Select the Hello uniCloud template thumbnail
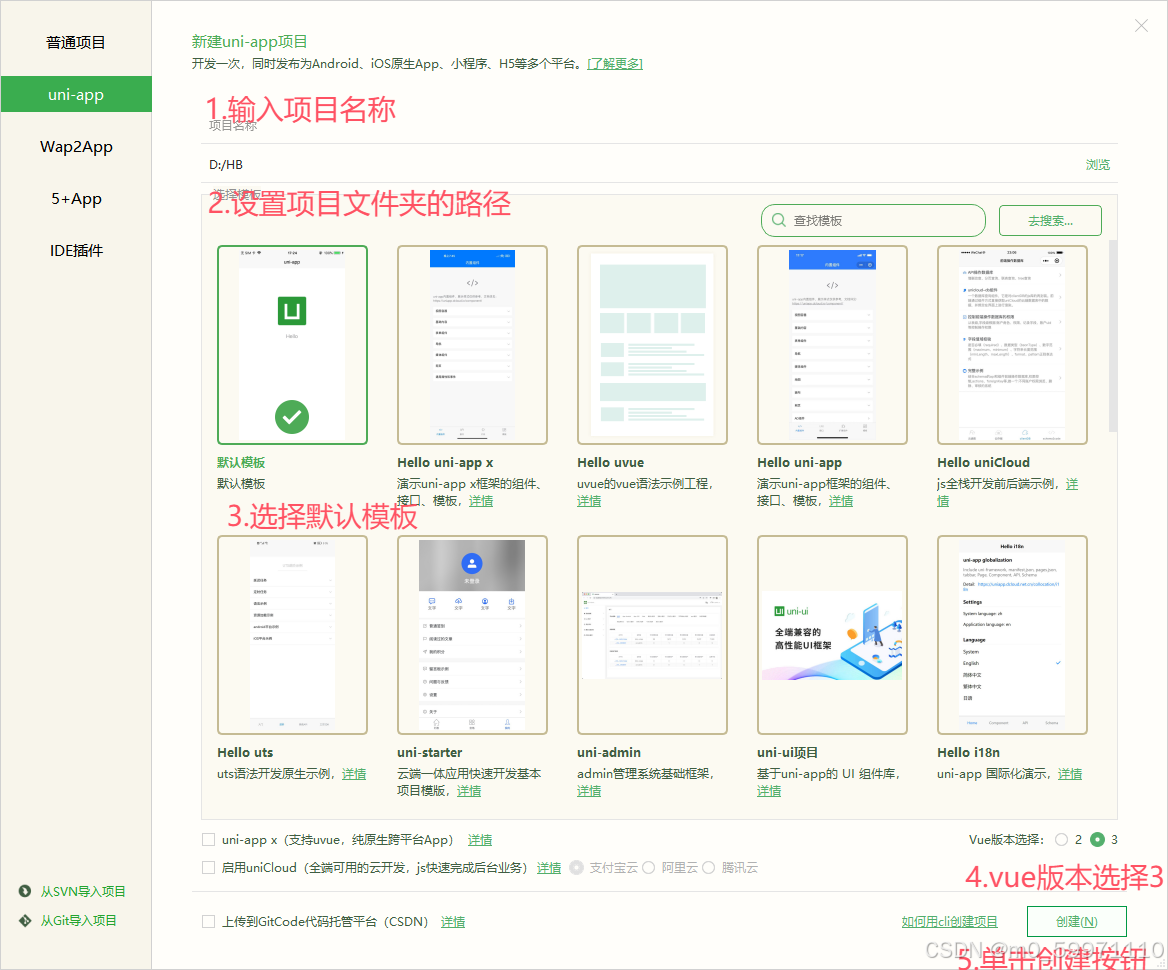Image resolution: width=1168 pixels, height=970 pixels. tap(1012, 345)
